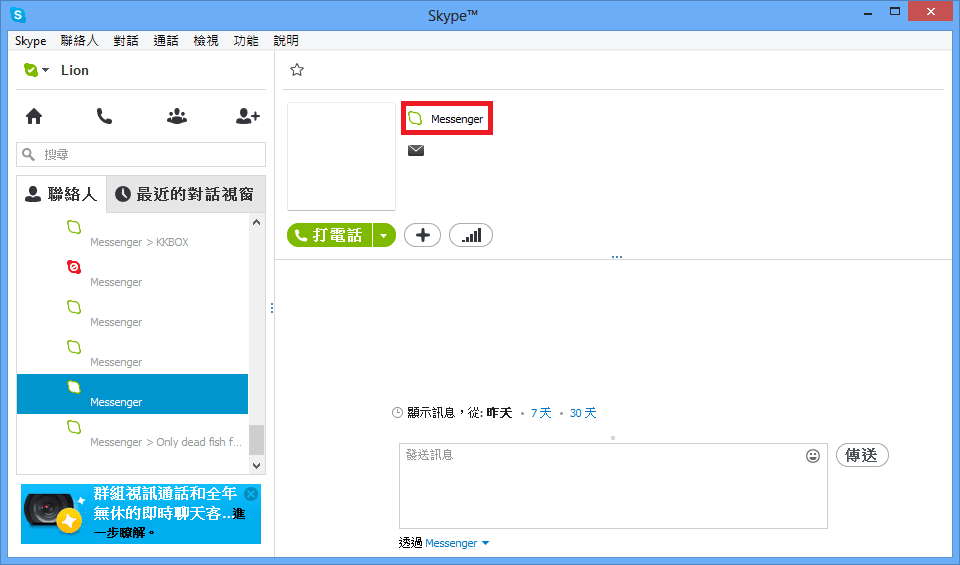960x565 pixels.
Task: Switch to the 聯絡人 tab
Action: pyautogui.click(x=61, y=194)
